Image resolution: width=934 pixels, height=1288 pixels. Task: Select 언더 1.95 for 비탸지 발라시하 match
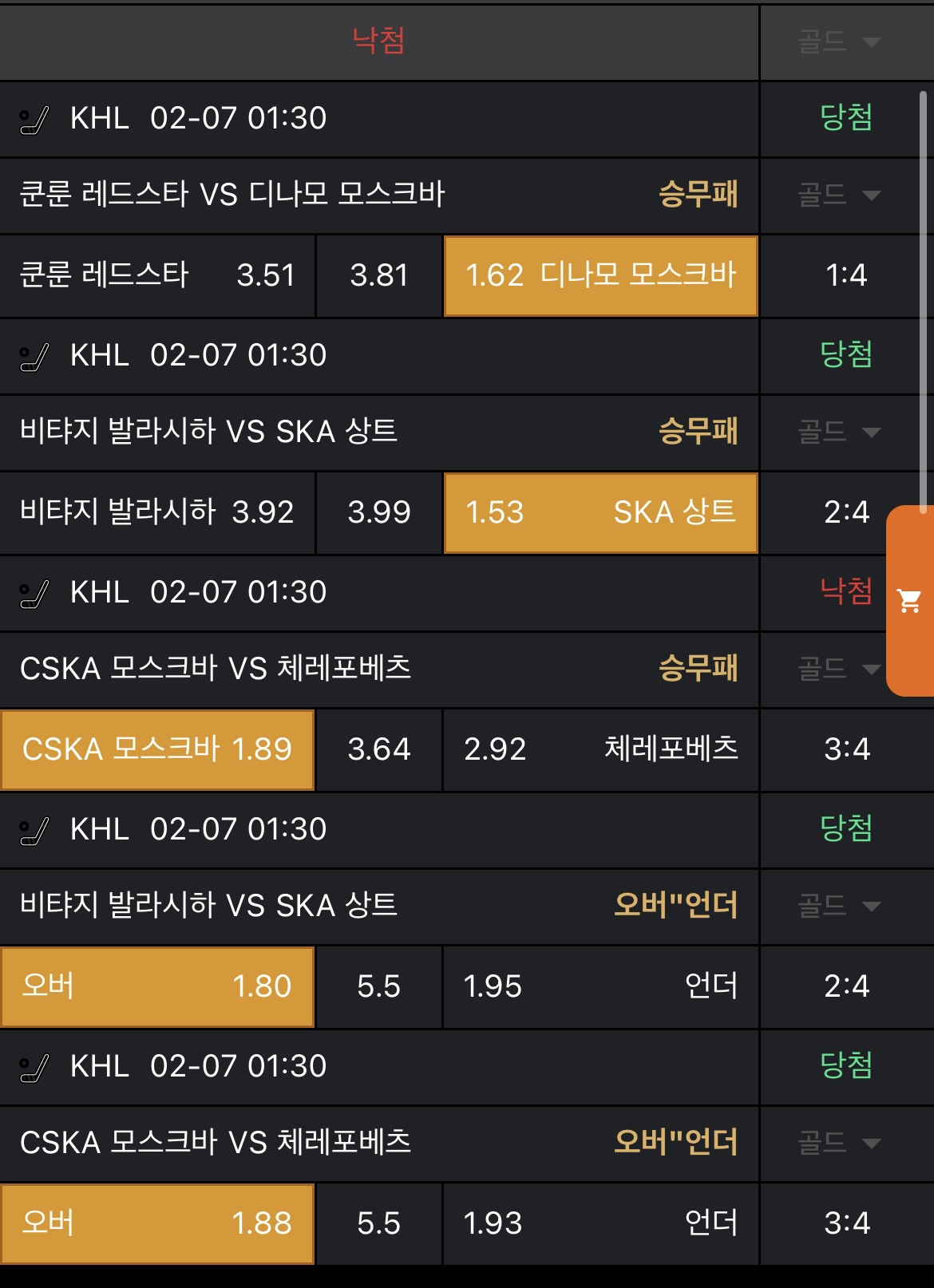(x=600, y=986)
